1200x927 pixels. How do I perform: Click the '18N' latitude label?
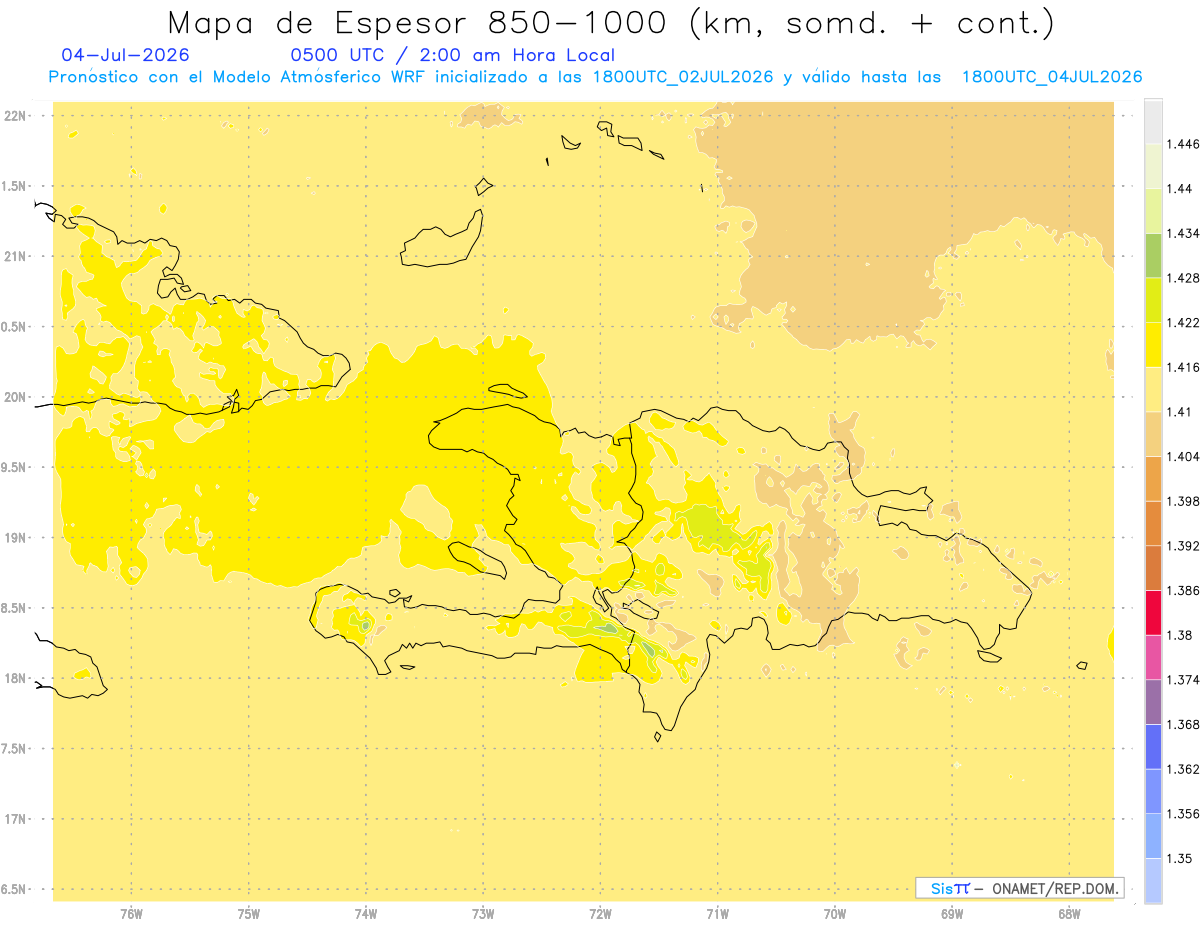click(14, 679)
